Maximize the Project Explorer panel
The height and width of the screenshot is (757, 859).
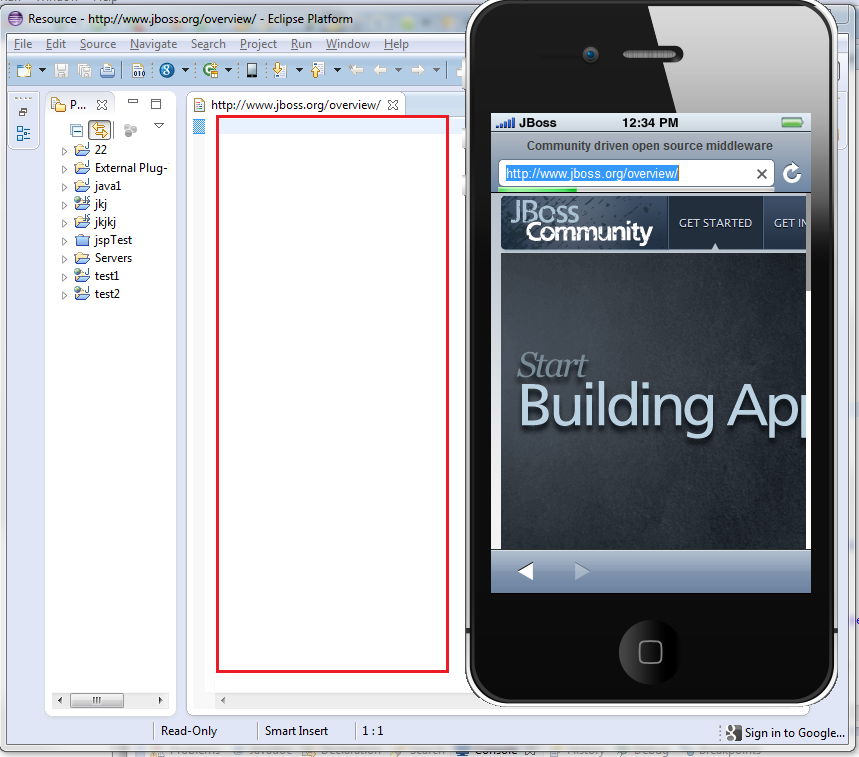pyautogui.click(x=156, y=104)
